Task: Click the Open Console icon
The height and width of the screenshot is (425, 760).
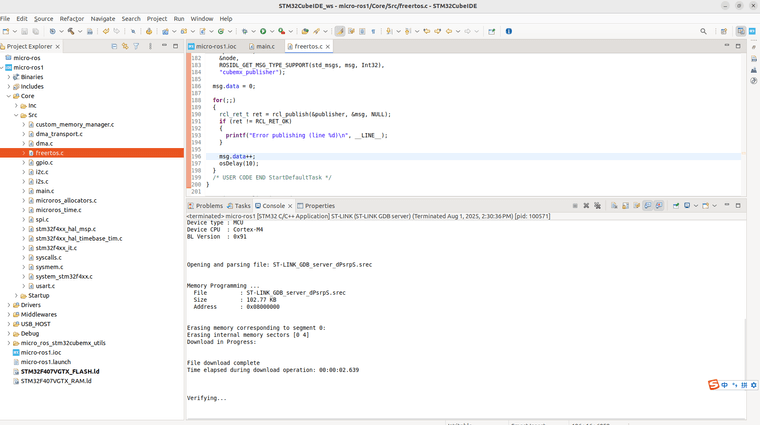Action: pyautogui.click(x=706, y=206)
